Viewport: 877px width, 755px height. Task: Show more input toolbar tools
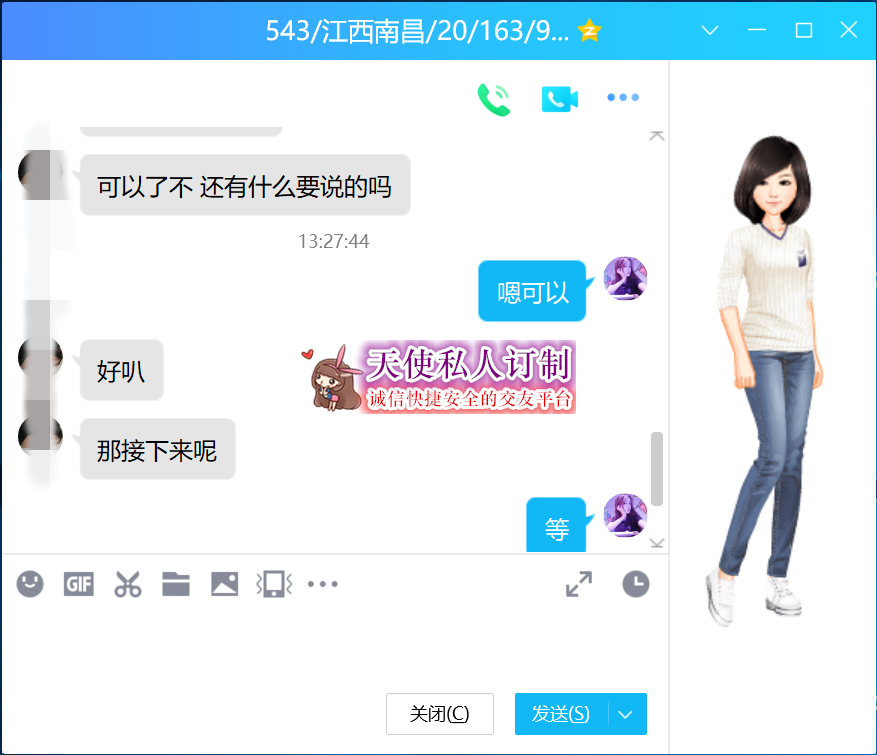[322, 584]
